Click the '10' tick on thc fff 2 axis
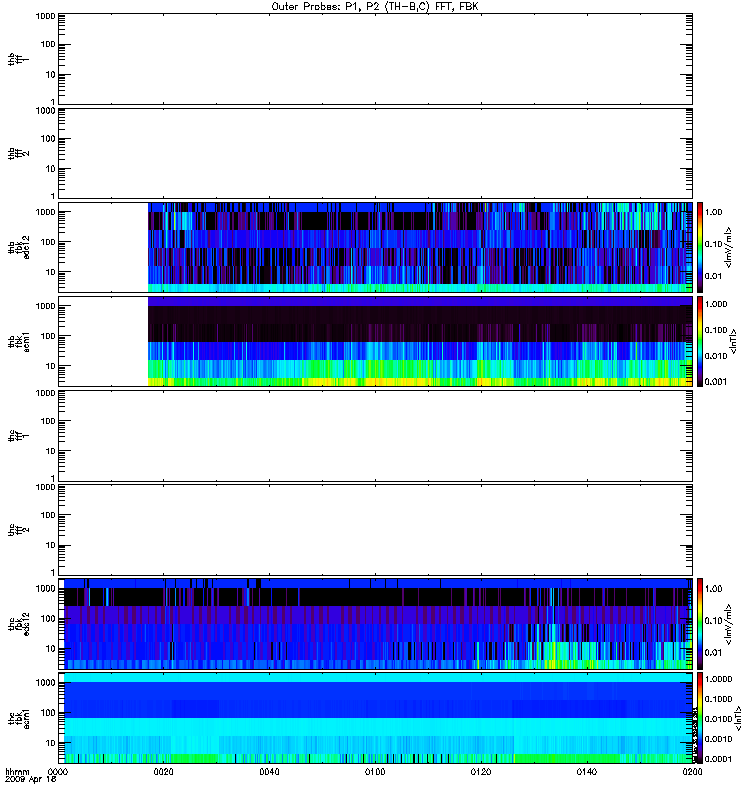This screenshot has height=800, width=750. 51,545
